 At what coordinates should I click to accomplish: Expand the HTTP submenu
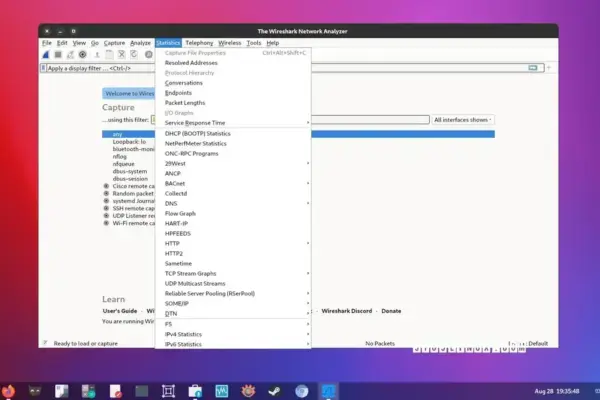click(x=233, y=243)
